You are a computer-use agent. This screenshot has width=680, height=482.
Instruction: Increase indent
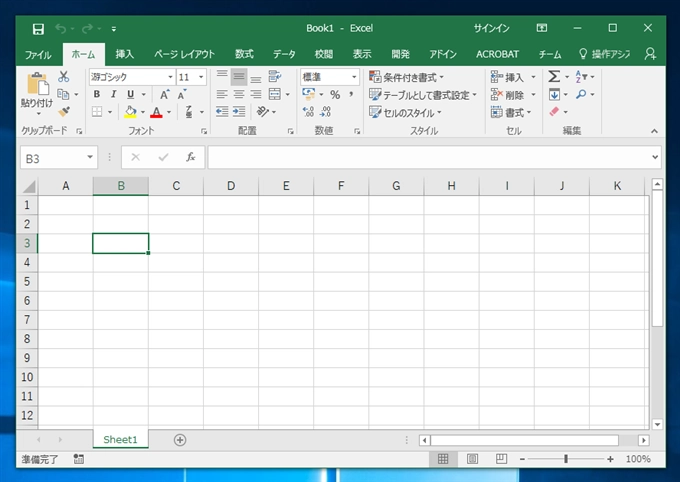pos(239,112)
